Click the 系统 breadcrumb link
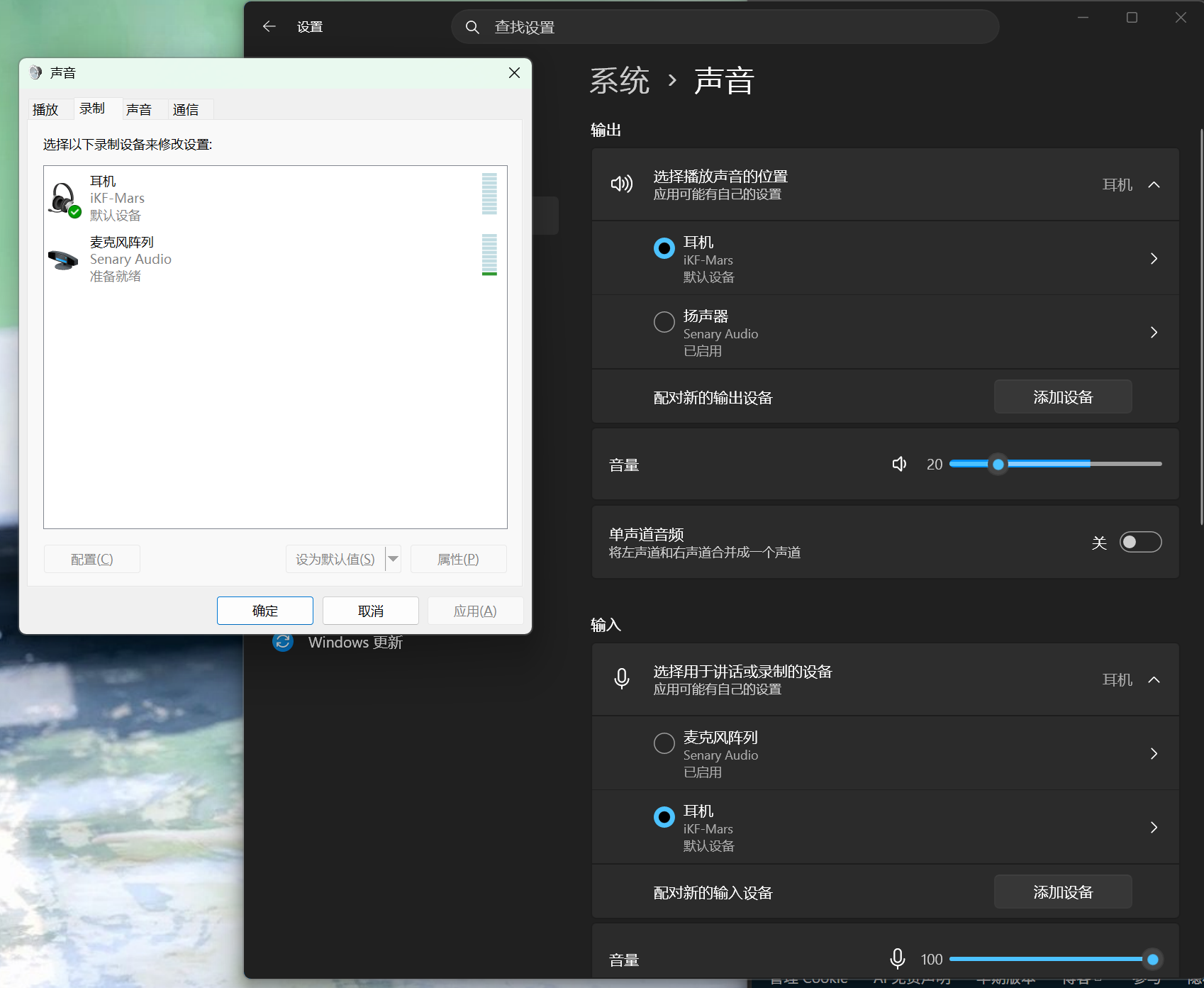Image resolution: width=1204 pixels, height=988 pixels. coord(620,81)
